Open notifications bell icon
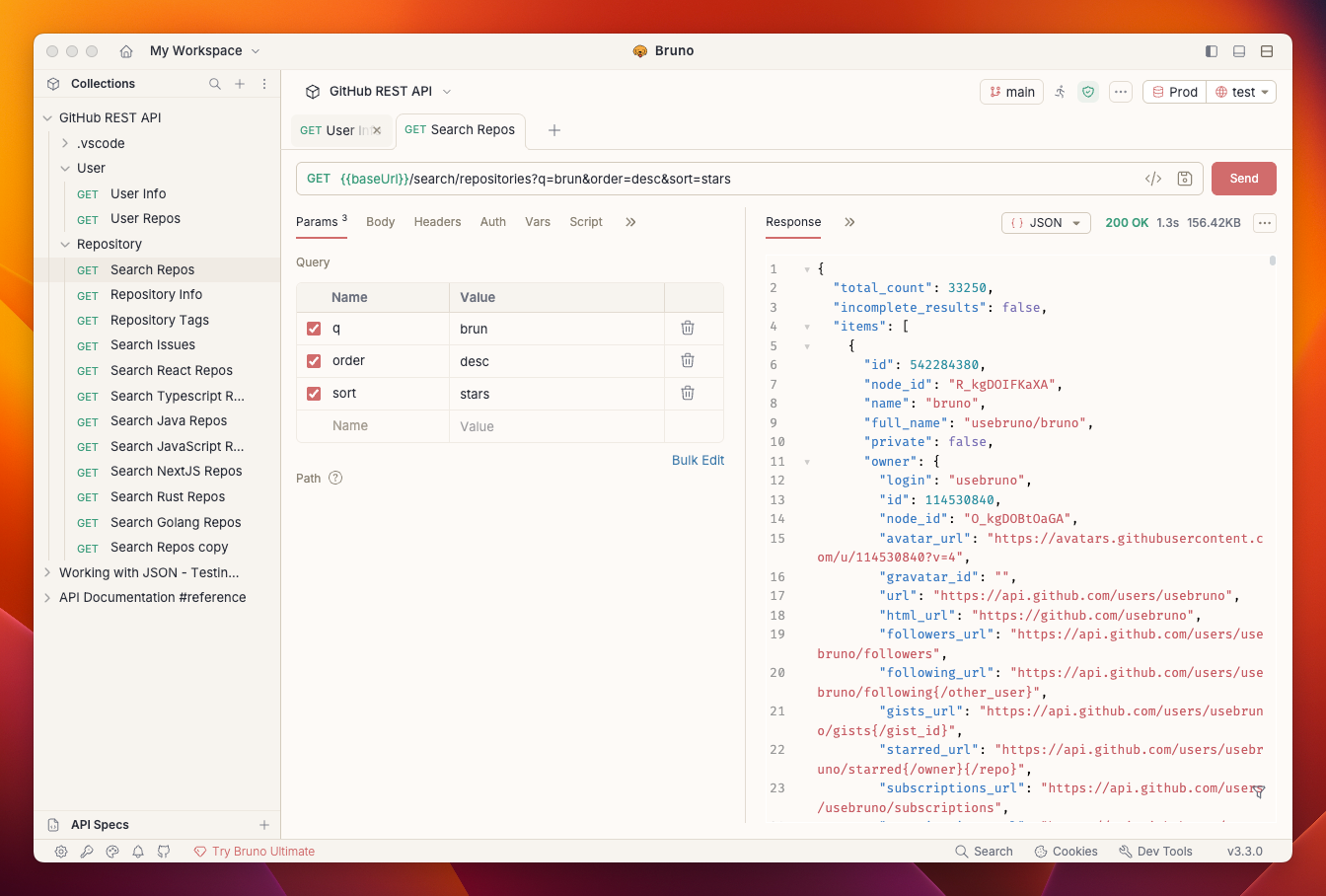Viewport: 1326px width, 896px height. [138, 852]
